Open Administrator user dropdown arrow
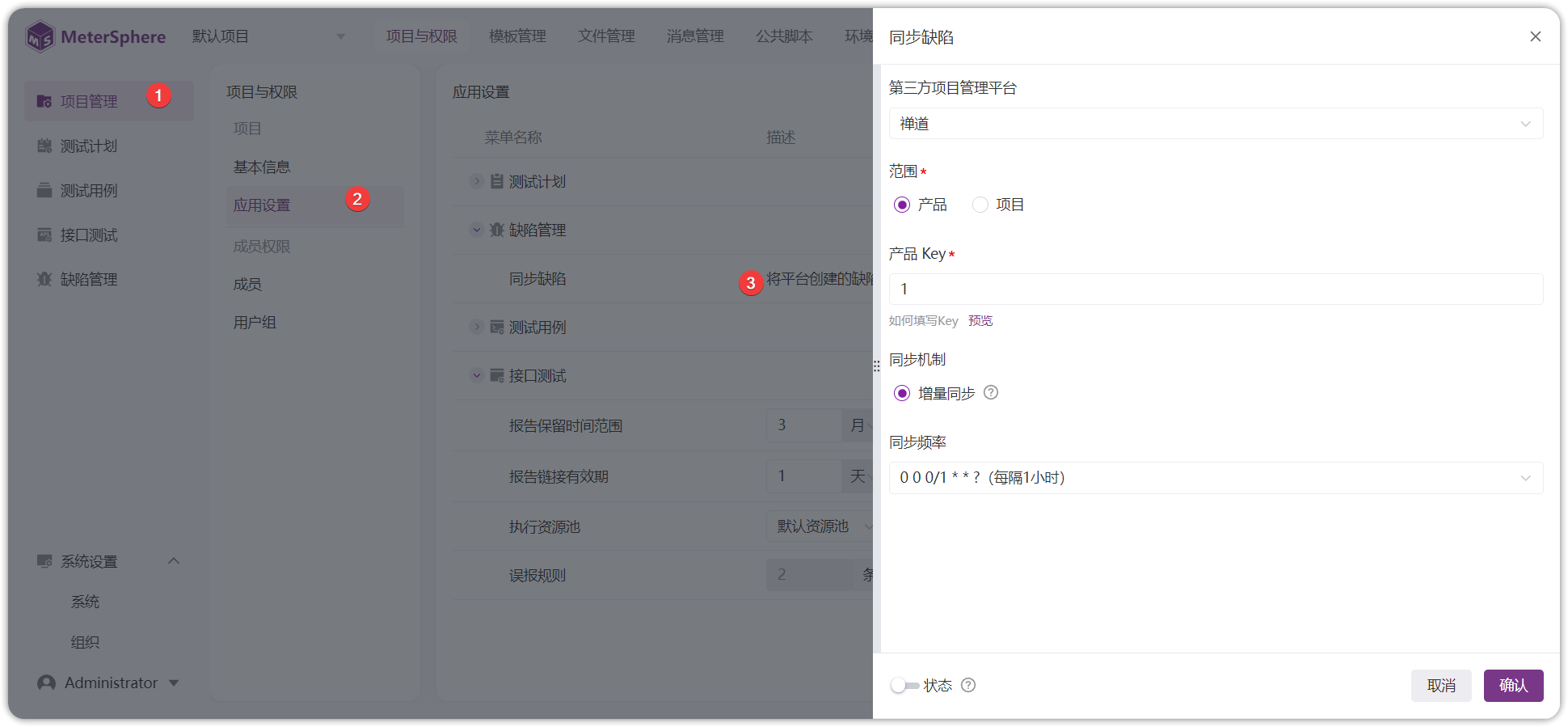Screen dimensions: 1568x727 pos(174,683)
